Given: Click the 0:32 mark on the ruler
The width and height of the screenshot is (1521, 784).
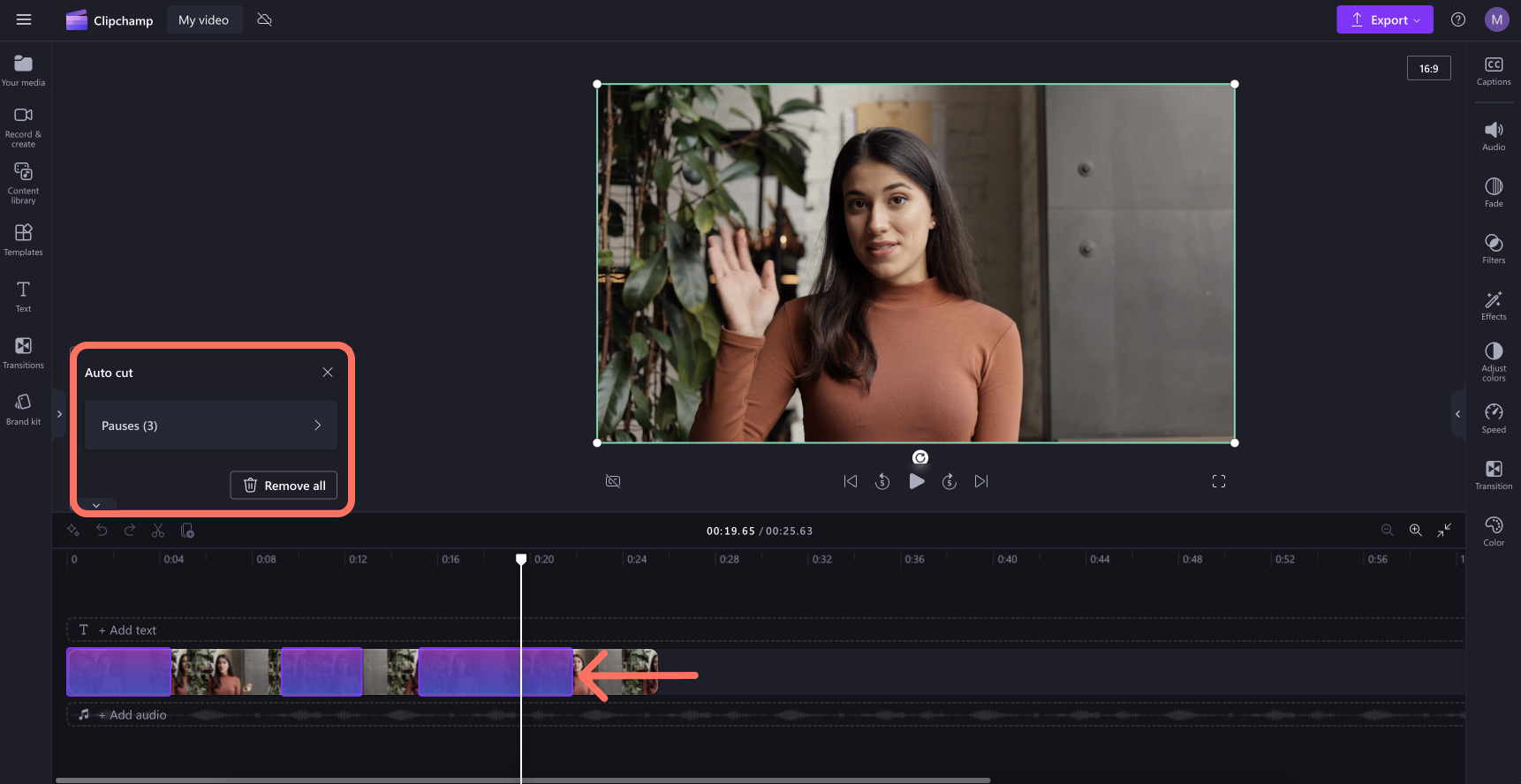Looking at the screenshot, I should 821,559.
